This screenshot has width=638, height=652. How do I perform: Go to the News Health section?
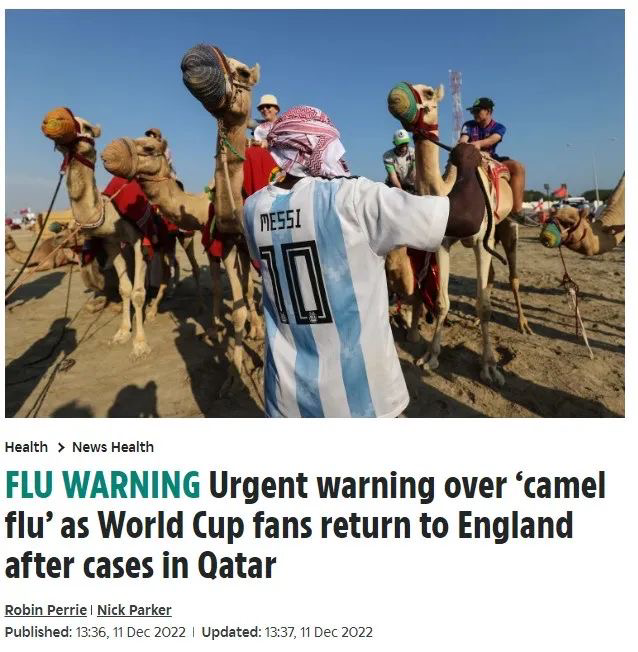click(x=113, y=447)
